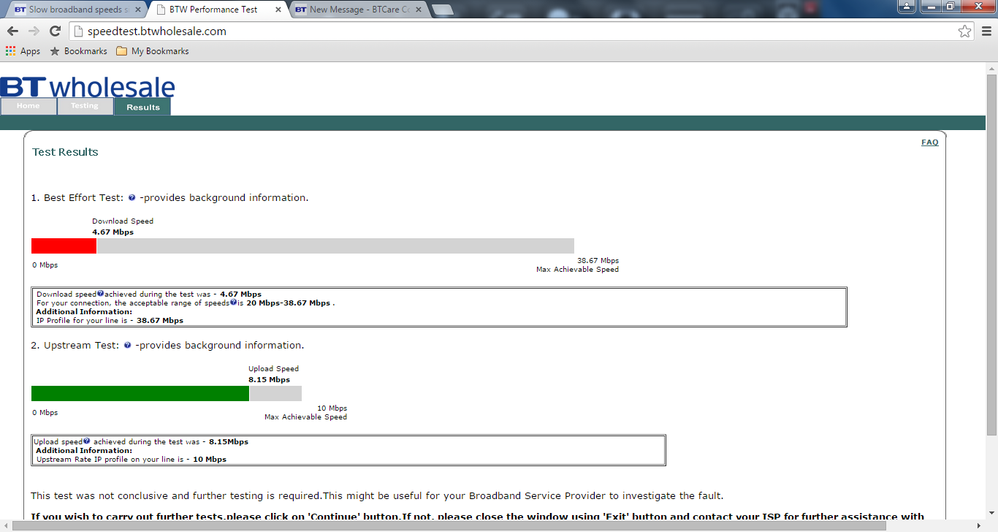Open the Chrome menu (hamburger icon)
Viewport: 998px width, 532px height.
tap(987, 31)
